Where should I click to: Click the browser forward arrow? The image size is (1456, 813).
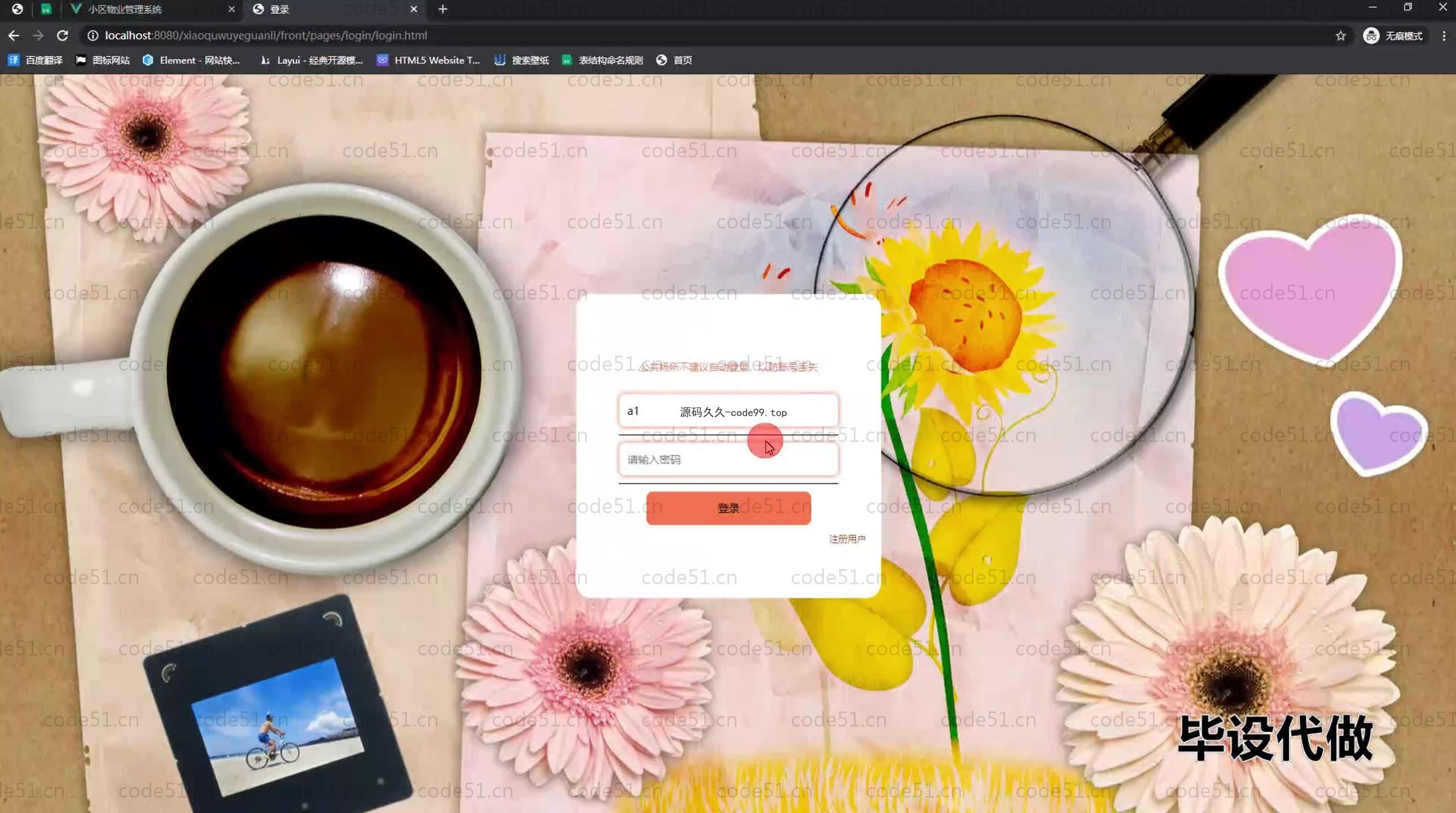tap(38, 36)
